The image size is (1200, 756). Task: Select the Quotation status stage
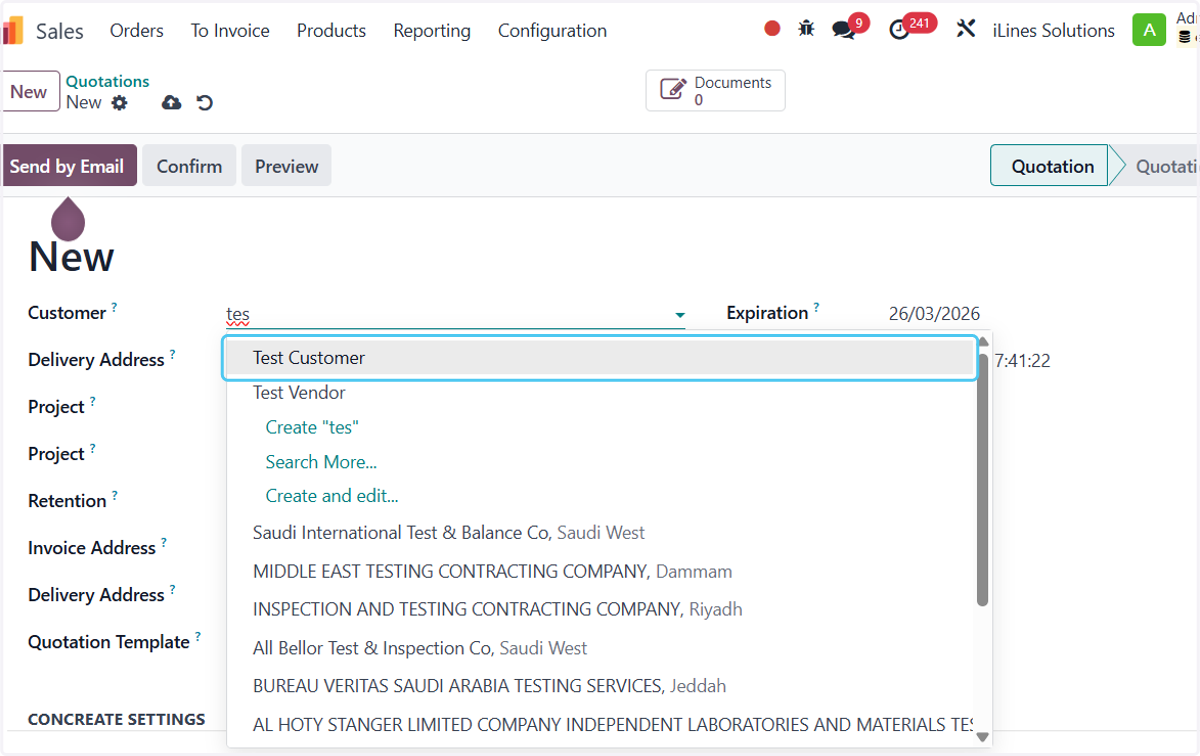1052,166
